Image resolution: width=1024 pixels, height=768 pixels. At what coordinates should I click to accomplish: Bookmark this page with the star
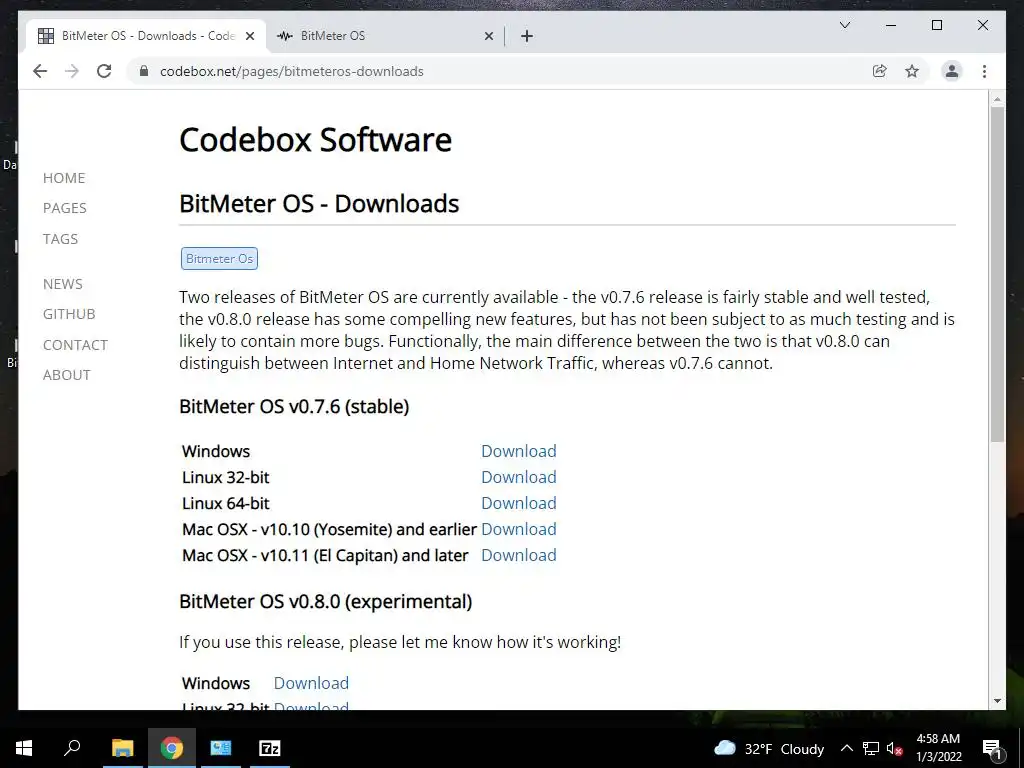(x=912, y=71)
